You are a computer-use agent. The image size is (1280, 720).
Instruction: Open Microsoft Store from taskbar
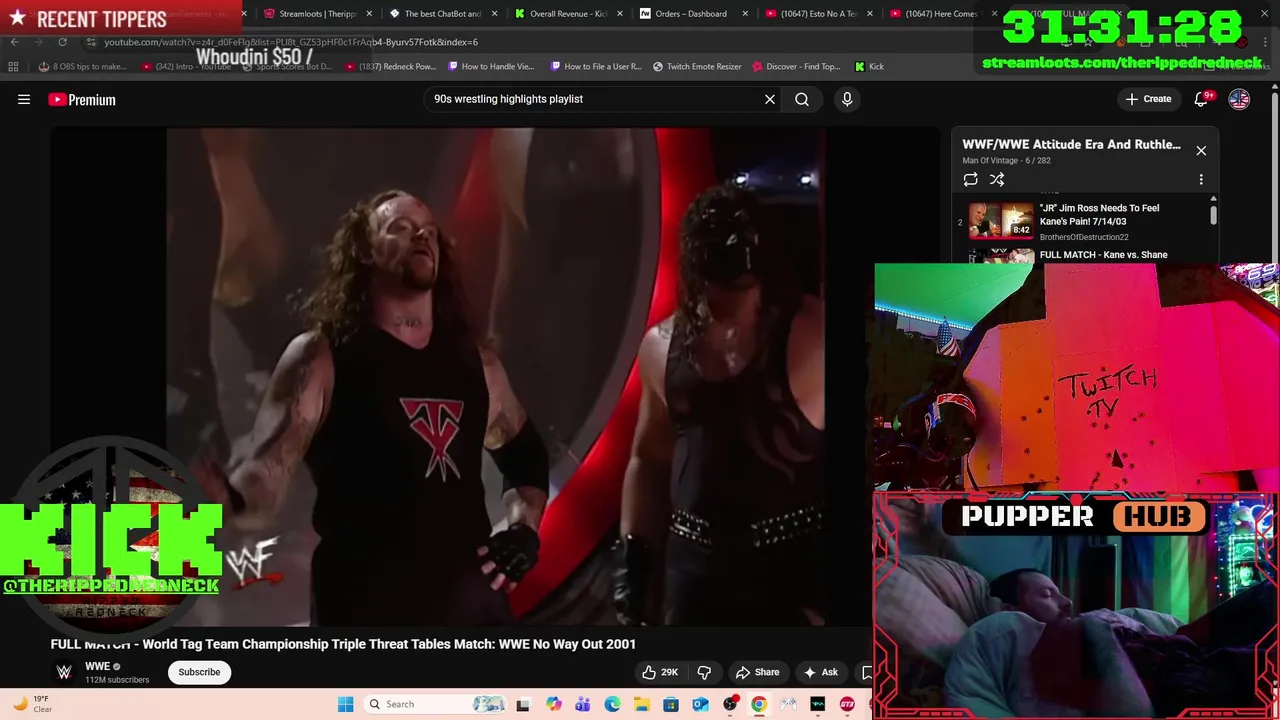(671, 704)
